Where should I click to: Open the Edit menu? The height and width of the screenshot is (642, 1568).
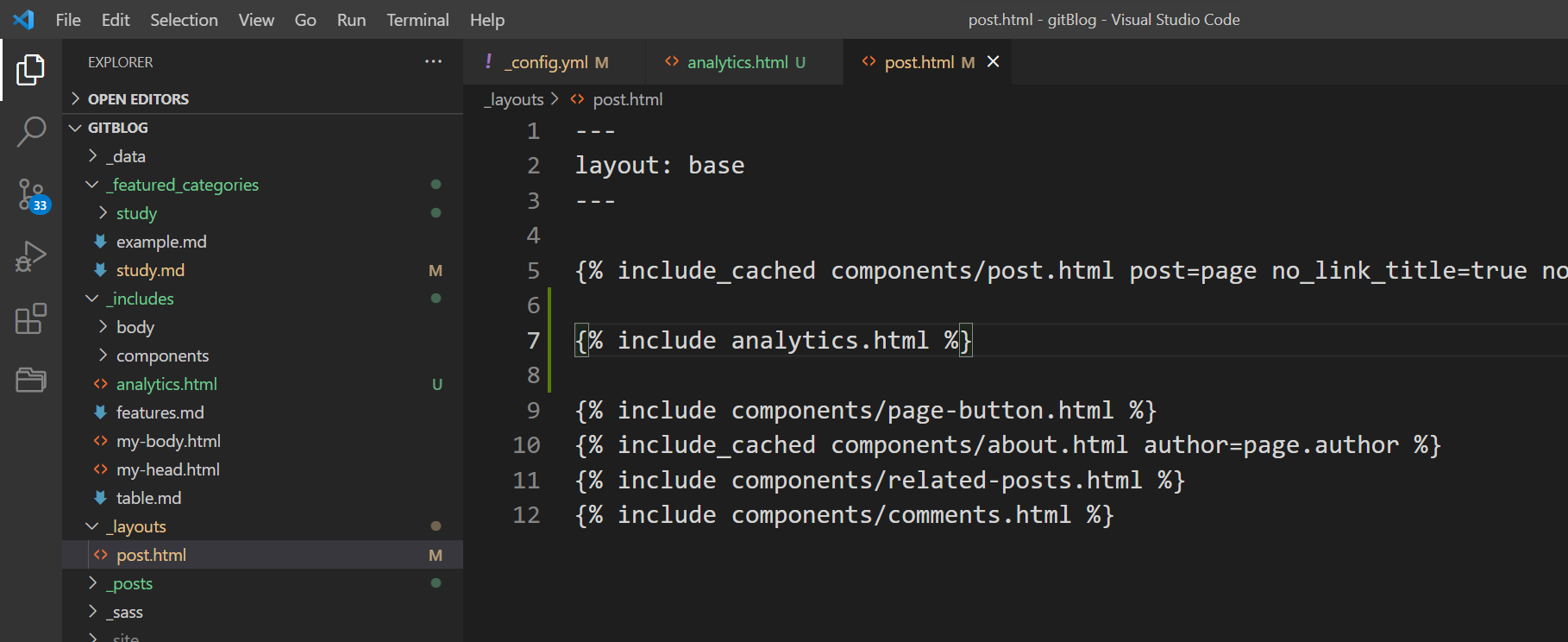click(116, 19)
